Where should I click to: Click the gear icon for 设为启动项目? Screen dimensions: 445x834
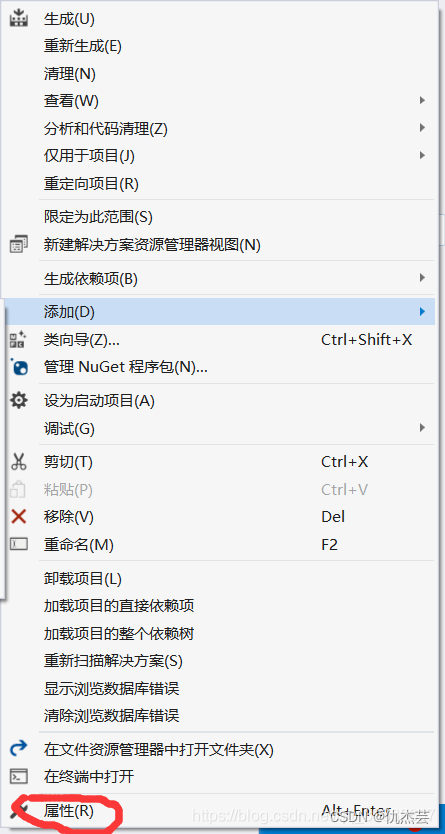(x=19, y=401)
